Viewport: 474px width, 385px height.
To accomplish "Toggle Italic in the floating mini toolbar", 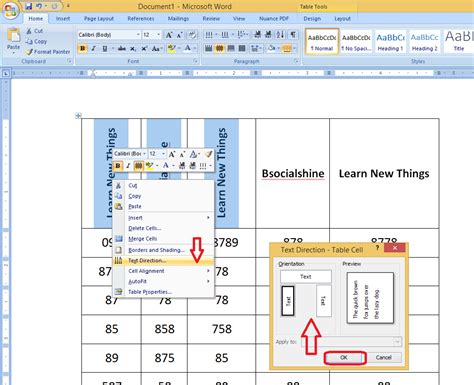I will (x=128, y=166).
